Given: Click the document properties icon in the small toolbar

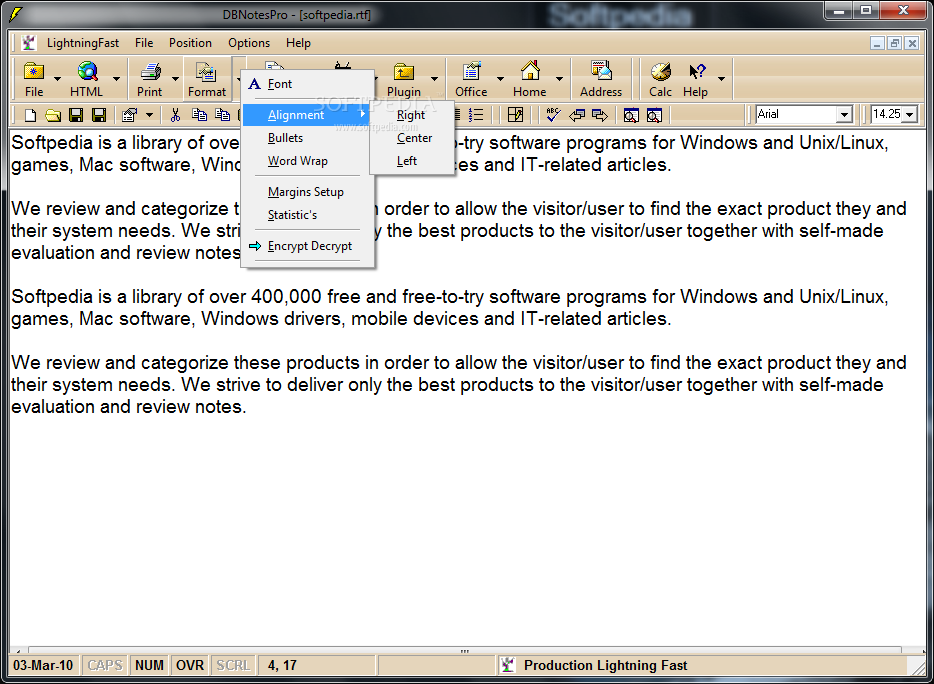Looking at the screenshot, I should coord(129,114).
